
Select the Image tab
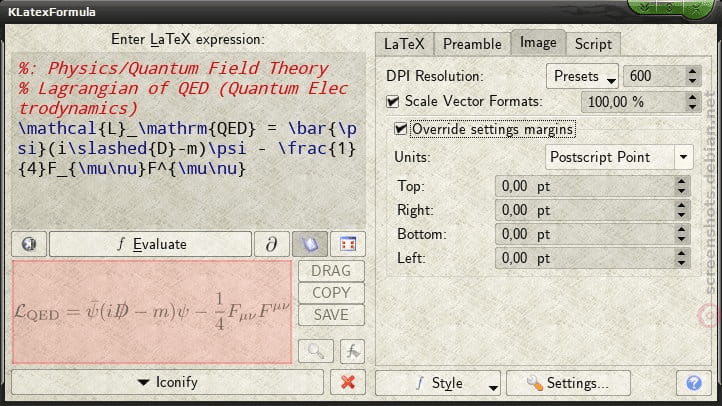point(538,43)
